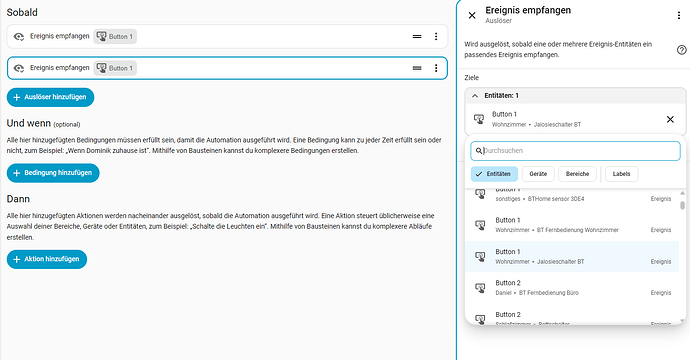Toggle the Labels filter chip
690x360 pixels.
(x=621, y=174)
